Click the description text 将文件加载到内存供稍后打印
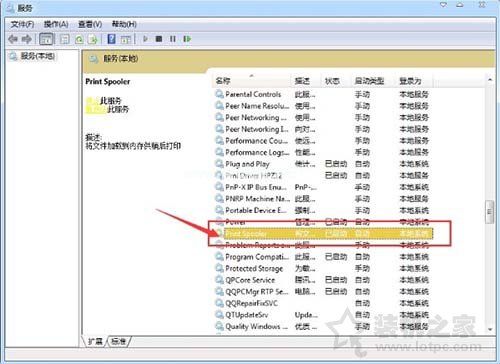Screen dimensions: 500x364 pos(133,145)
